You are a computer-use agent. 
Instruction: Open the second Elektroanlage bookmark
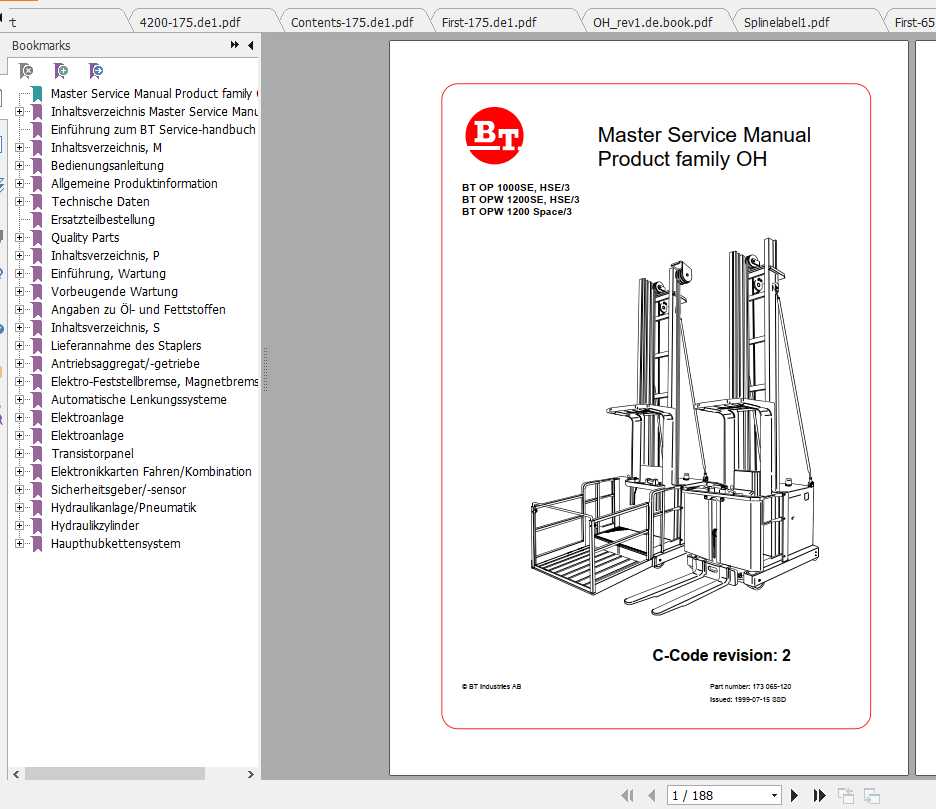pos(87,435)
